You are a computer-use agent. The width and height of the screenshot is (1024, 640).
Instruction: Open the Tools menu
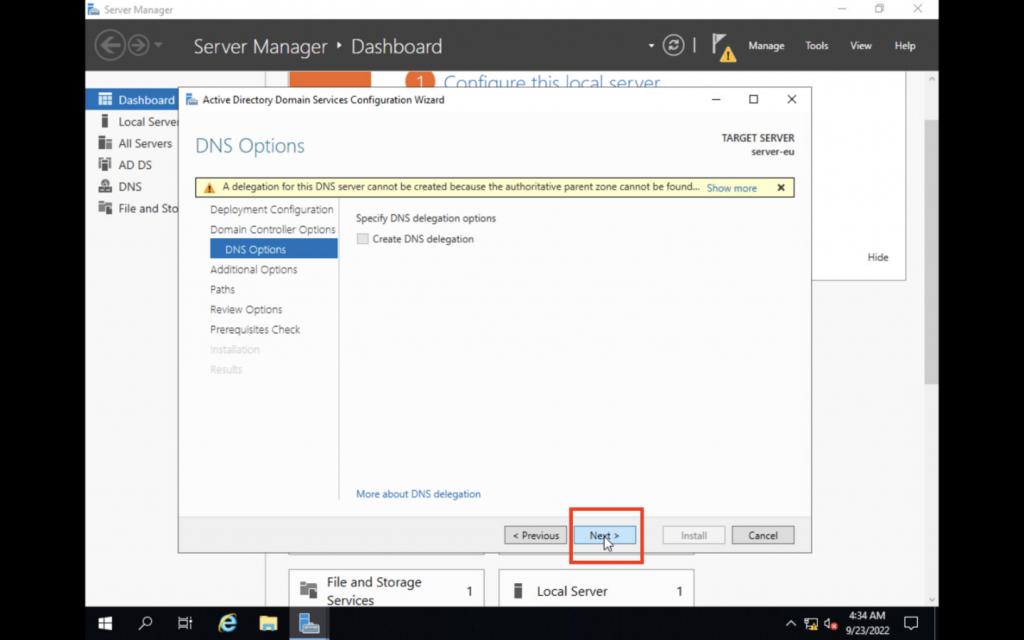point(817,46)
